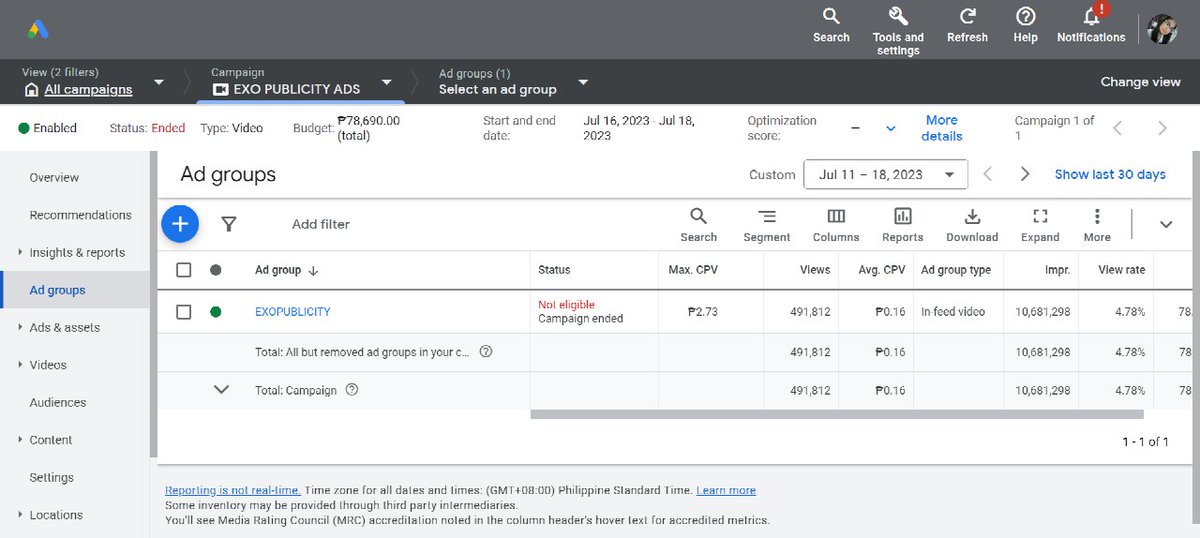Click Reporting is not real-time link
The width and height of the screenshot is (1200, 538).
(233, 490)
